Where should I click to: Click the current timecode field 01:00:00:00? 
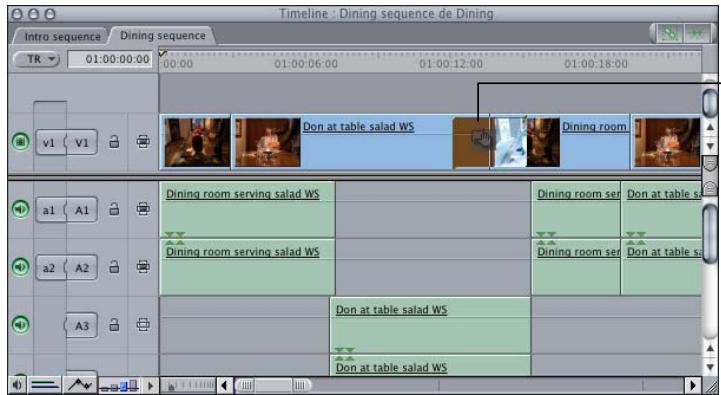[110, 59]
